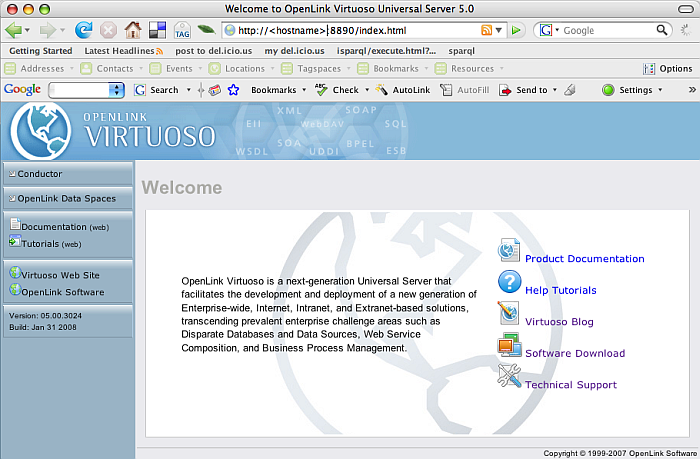Click the Help Tutorials question mark icon
Screen dimensions: 700x459
click(x=509, y=282)
